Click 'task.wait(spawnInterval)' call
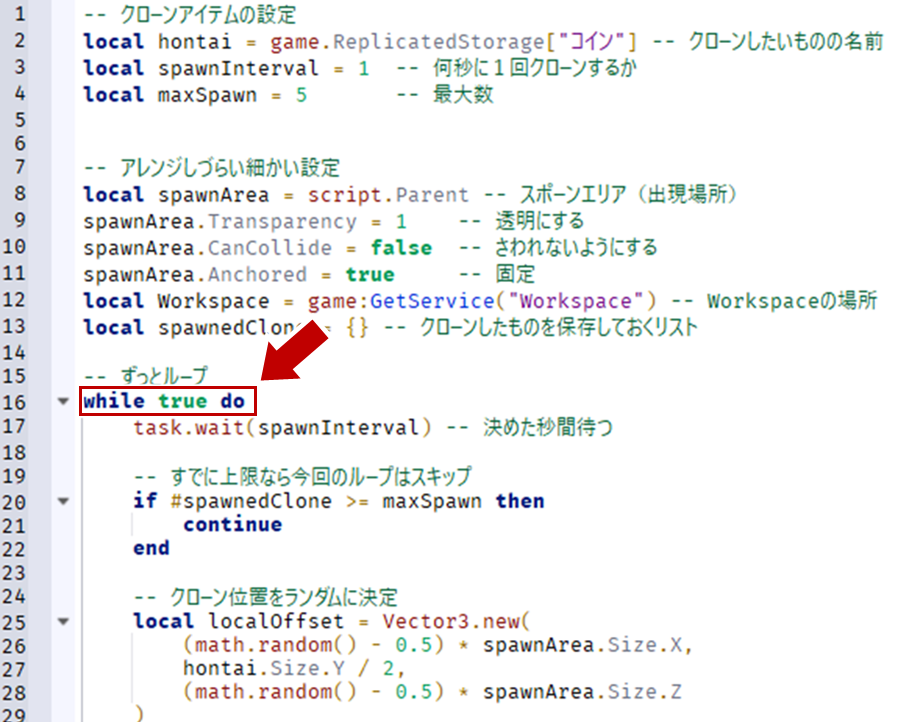This screenshot has height=722, width=909. tap(282, 428)
